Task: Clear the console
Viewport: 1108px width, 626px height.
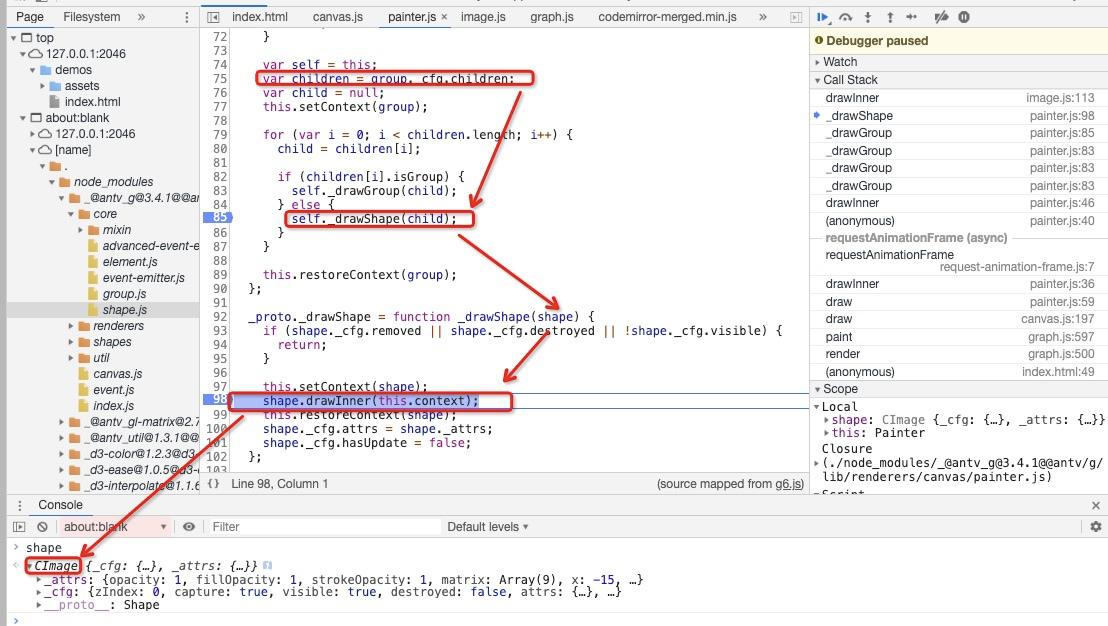Action: (42, 527)
